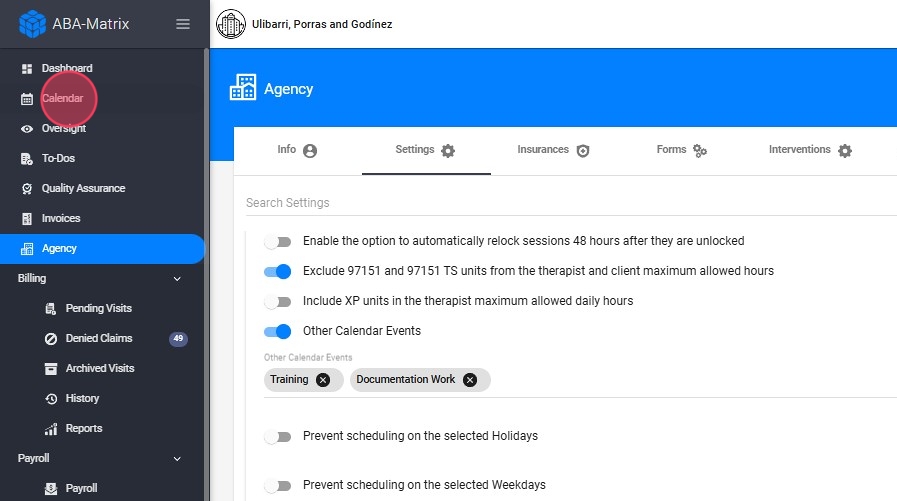Click the History clock icon
The image size is (897, 501).
pos(51,399)
